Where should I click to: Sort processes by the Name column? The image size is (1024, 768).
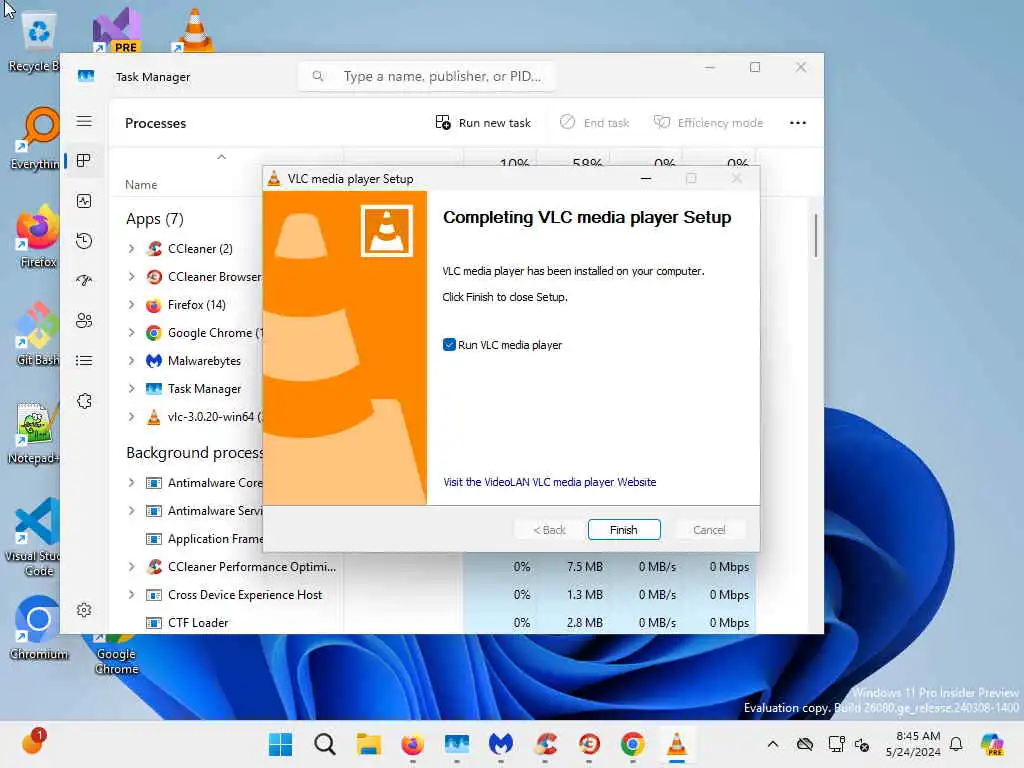click(x=141, y=185)
